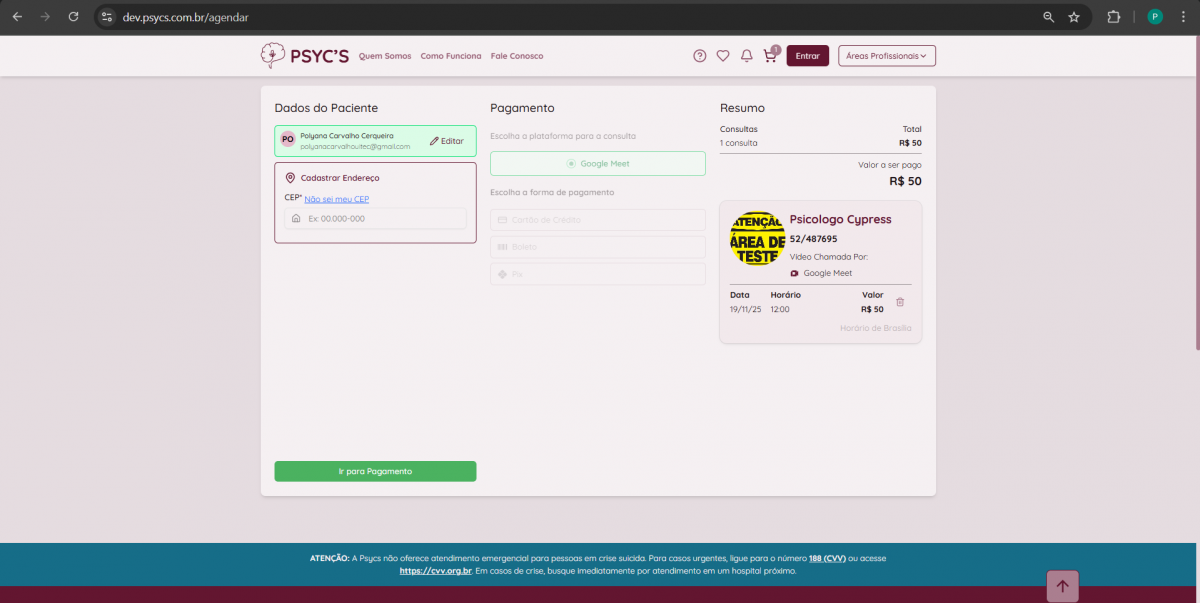Click the Entrar button
This screenshot has height=603, width=1200.
[x=807, y=56]
